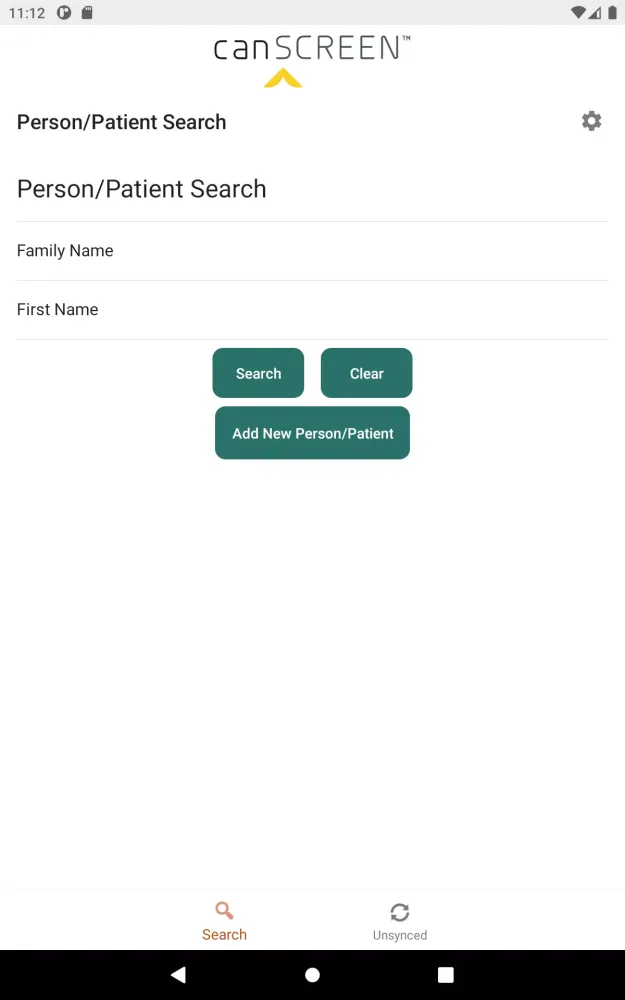Tap the clock in the status bar
This screenshot has height=1000, width=625.
[26, 13]
